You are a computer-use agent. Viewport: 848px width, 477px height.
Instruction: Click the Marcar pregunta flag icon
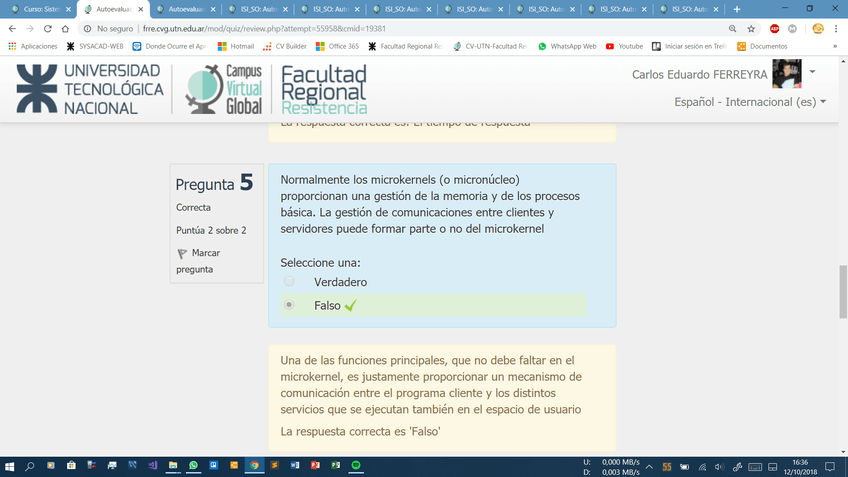coord(181,254)
